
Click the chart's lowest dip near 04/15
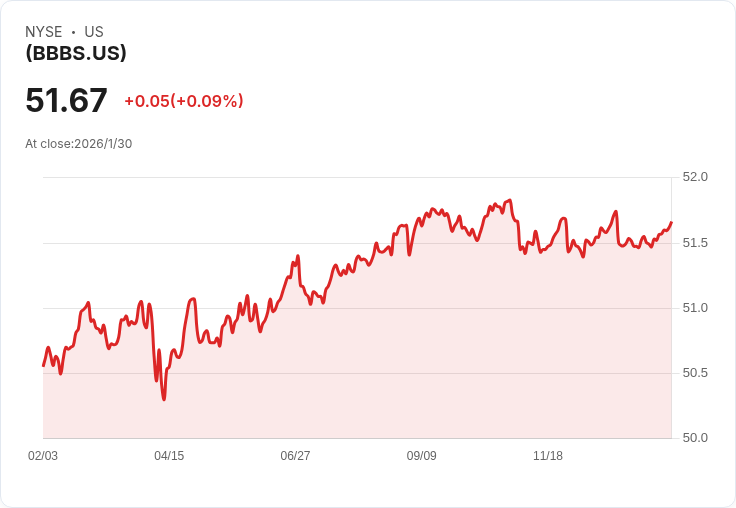pyautogui.click(x=164, y=399)
